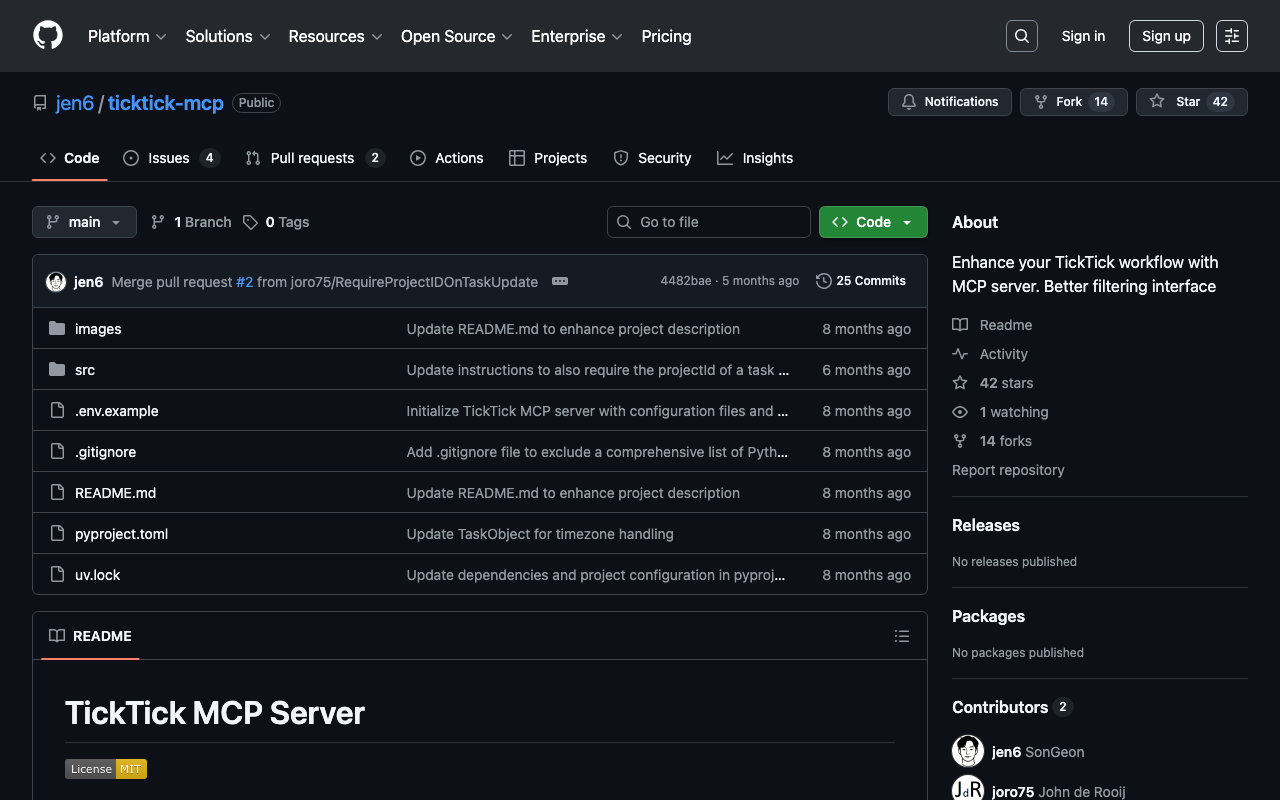Expand the green Code dropdown
The width and height of the screenshot is (1280, 800).
[872, 222]
